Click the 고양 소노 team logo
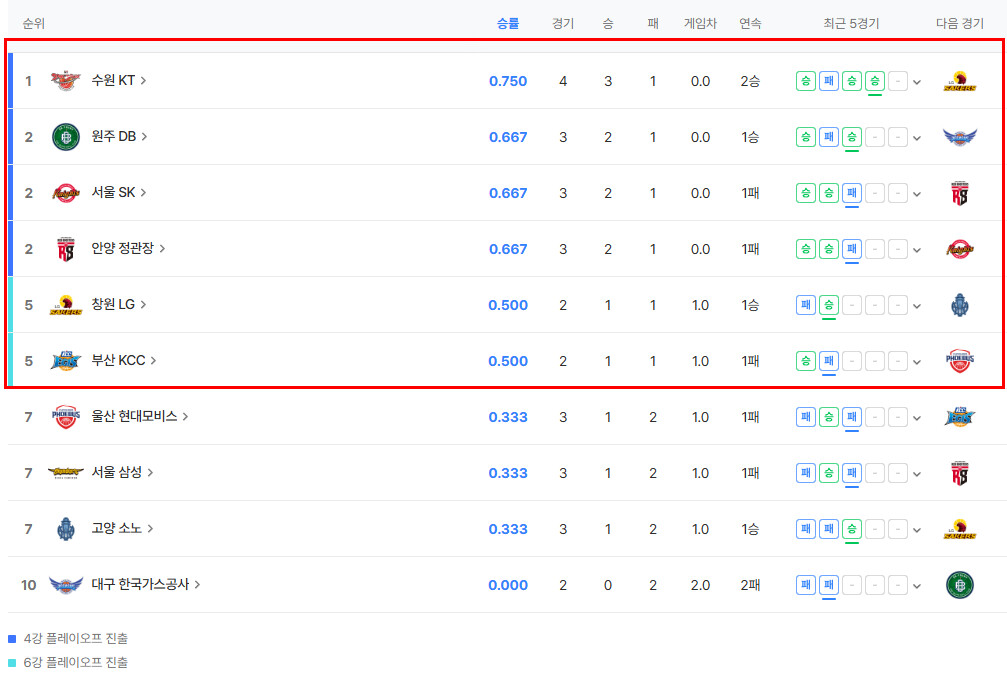 click(x=66, y=529)
